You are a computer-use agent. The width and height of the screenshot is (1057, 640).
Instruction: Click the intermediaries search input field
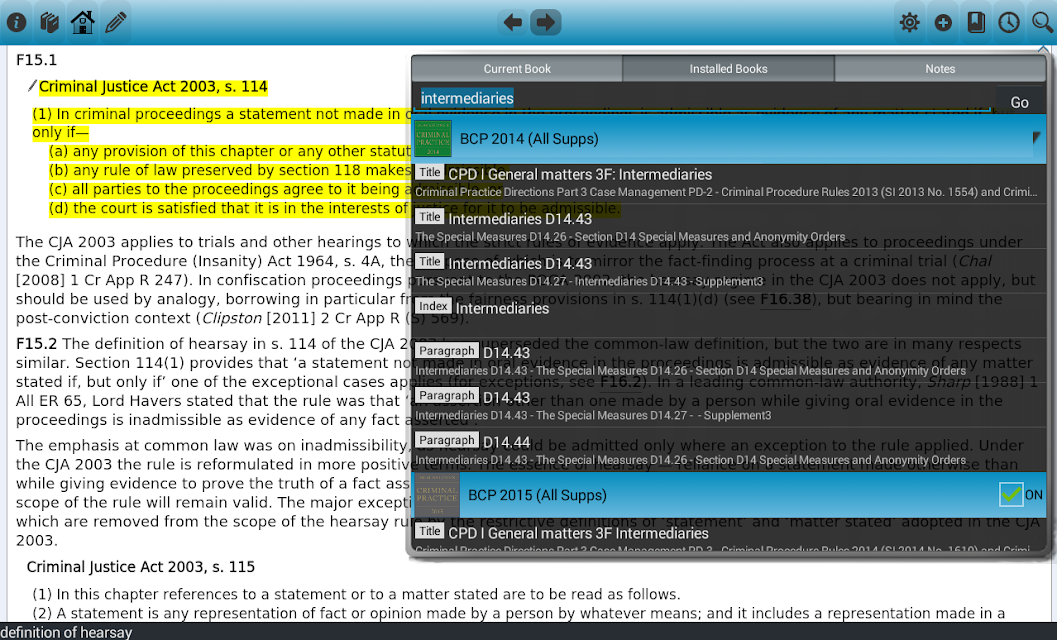[x=704, y=98]
